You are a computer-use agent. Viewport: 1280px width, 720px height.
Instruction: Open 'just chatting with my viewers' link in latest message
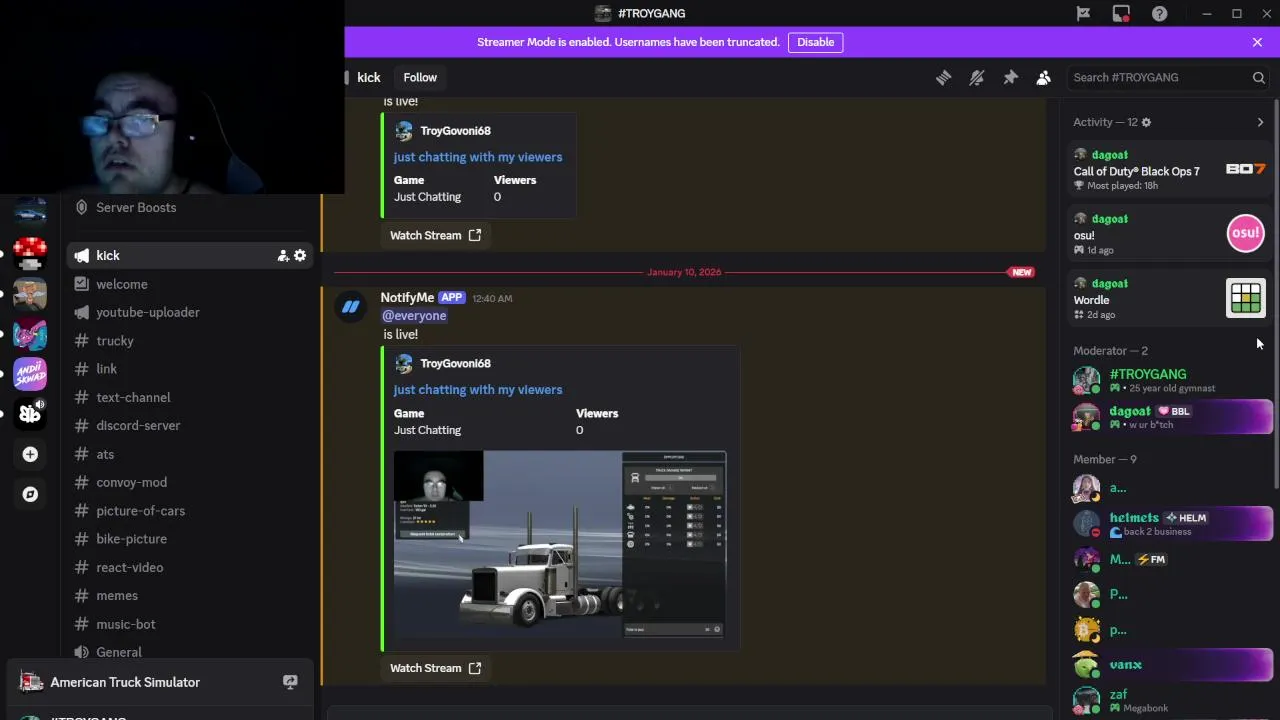pos(478,389)
